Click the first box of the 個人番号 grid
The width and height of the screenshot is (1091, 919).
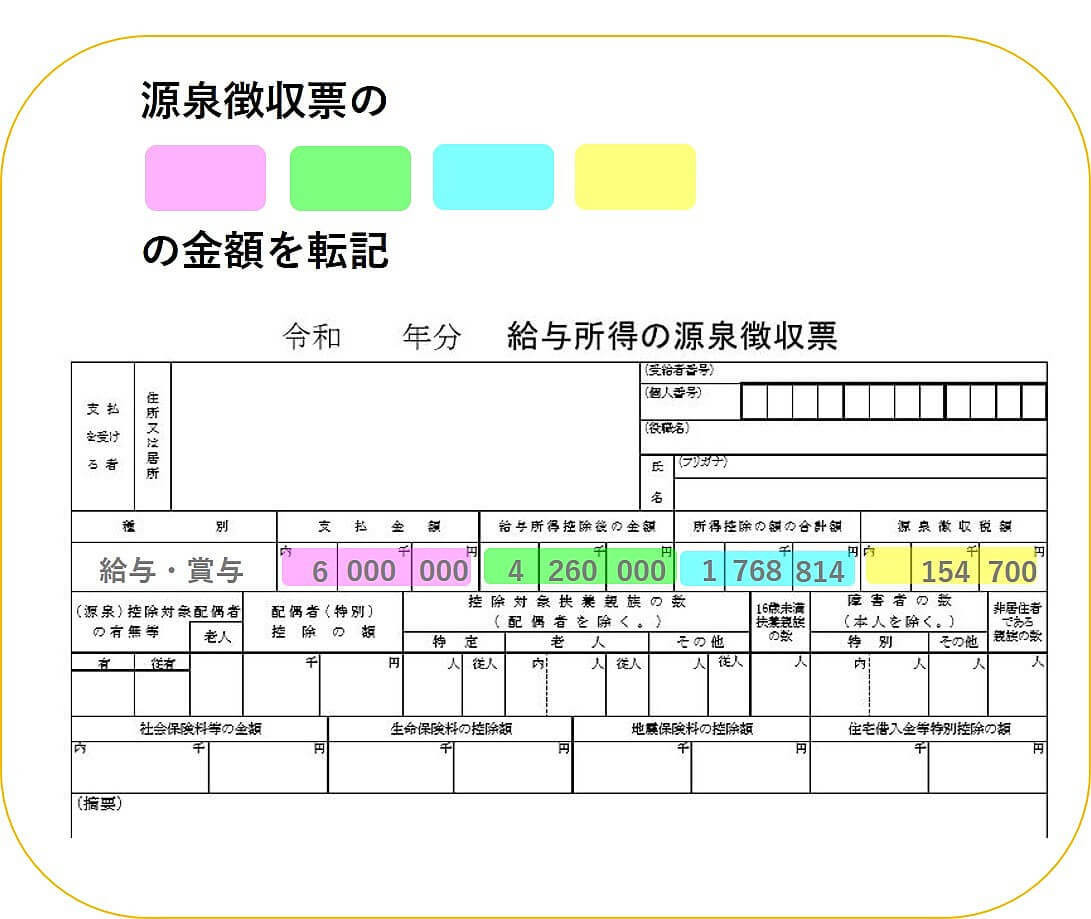[x=753, y=401]
